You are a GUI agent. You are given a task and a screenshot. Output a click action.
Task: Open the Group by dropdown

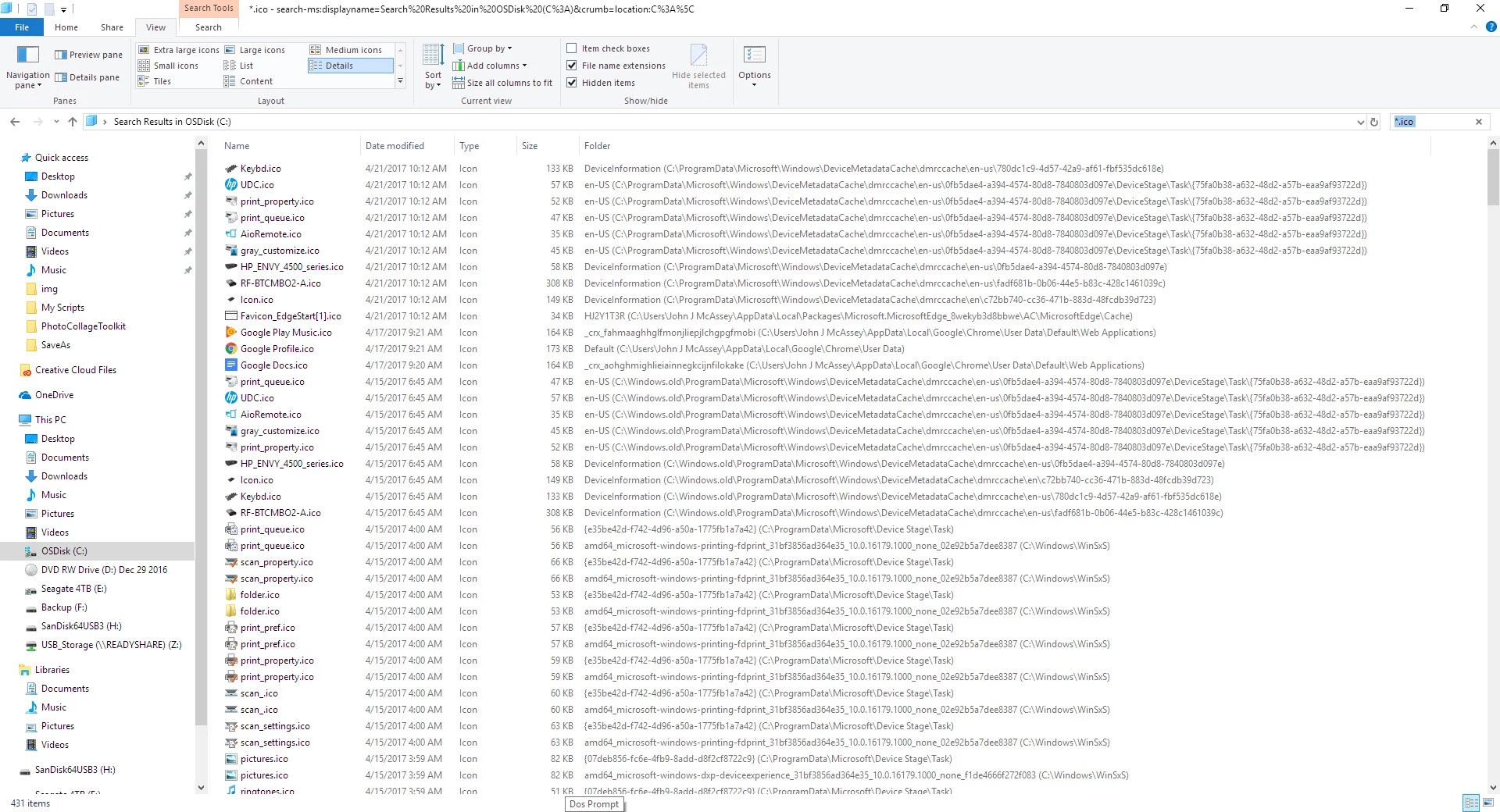pos(482,48)
